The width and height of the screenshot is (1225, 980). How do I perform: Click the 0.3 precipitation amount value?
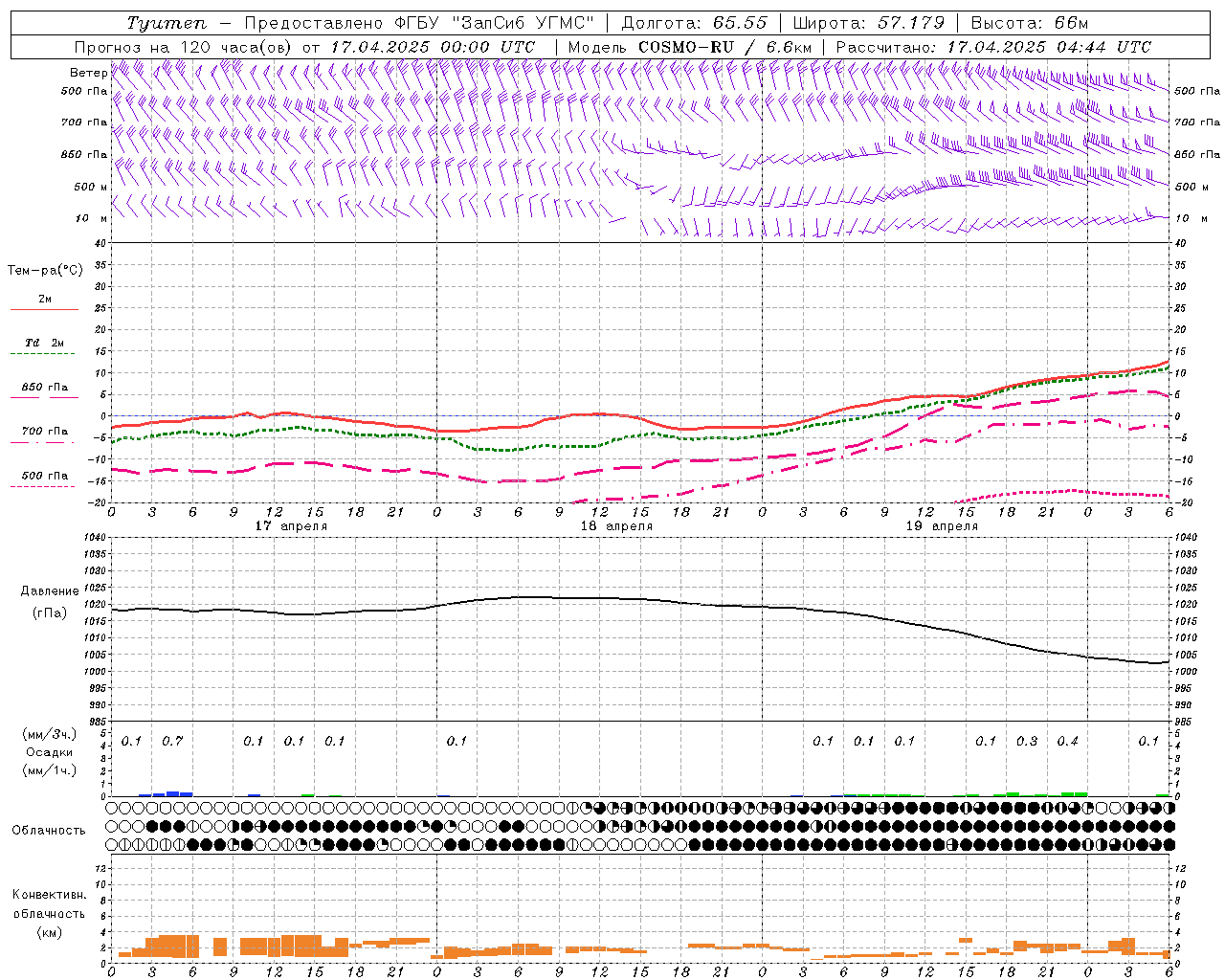pos(1027,741)
